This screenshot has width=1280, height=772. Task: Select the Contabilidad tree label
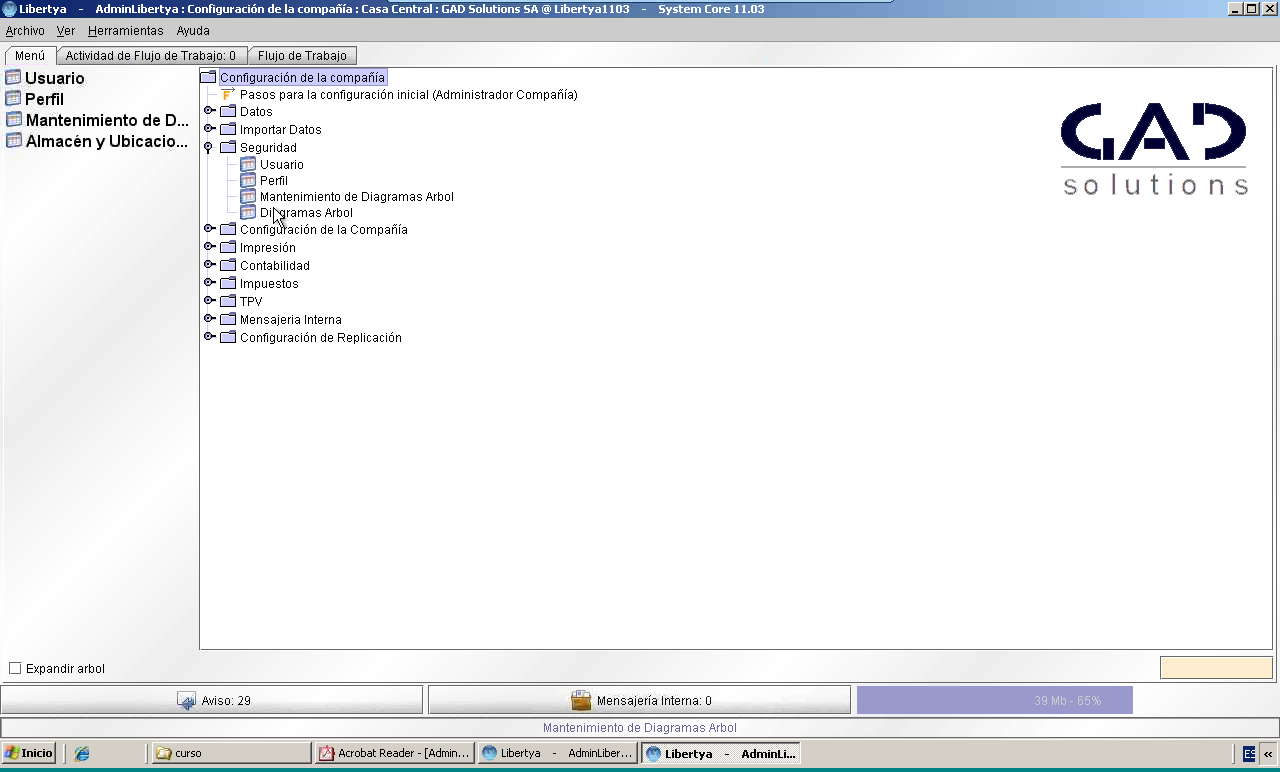[x=275, y=266]
